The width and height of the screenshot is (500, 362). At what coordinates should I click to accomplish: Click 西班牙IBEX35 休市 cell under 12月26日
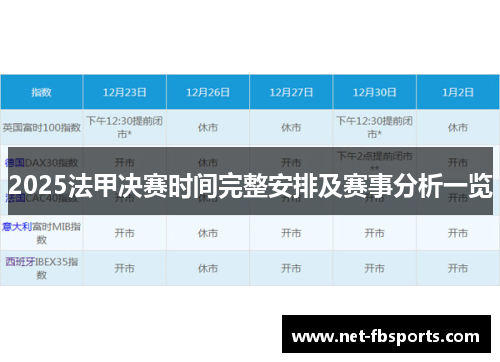pyautogui.click(x=208, y=268)
